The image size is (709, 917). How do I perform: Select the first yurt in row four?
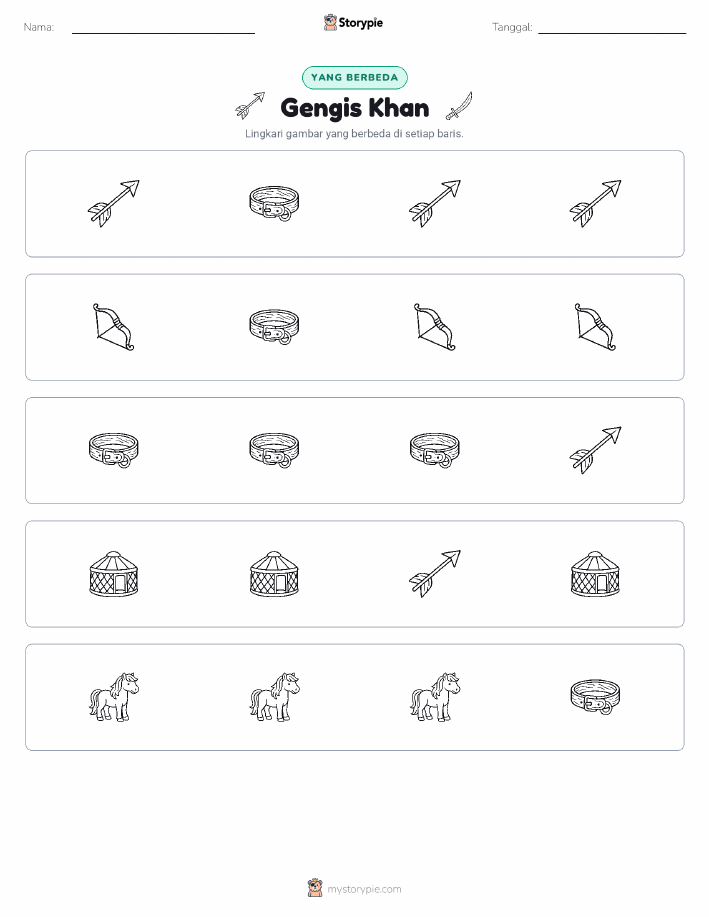[x=113, y=574]
